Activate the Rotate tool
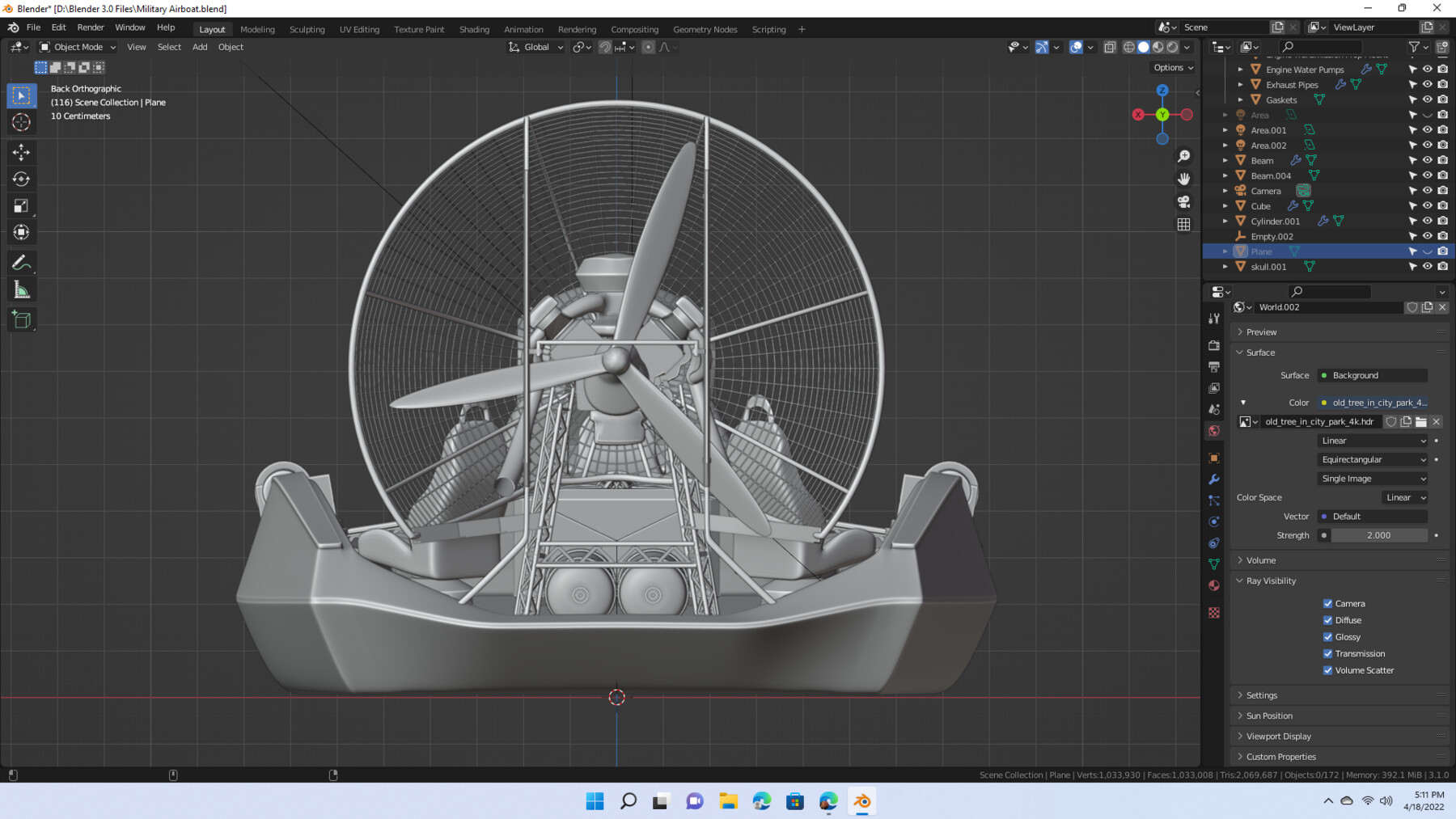This screenshot has height=819, width=1456. coord(21,179)
